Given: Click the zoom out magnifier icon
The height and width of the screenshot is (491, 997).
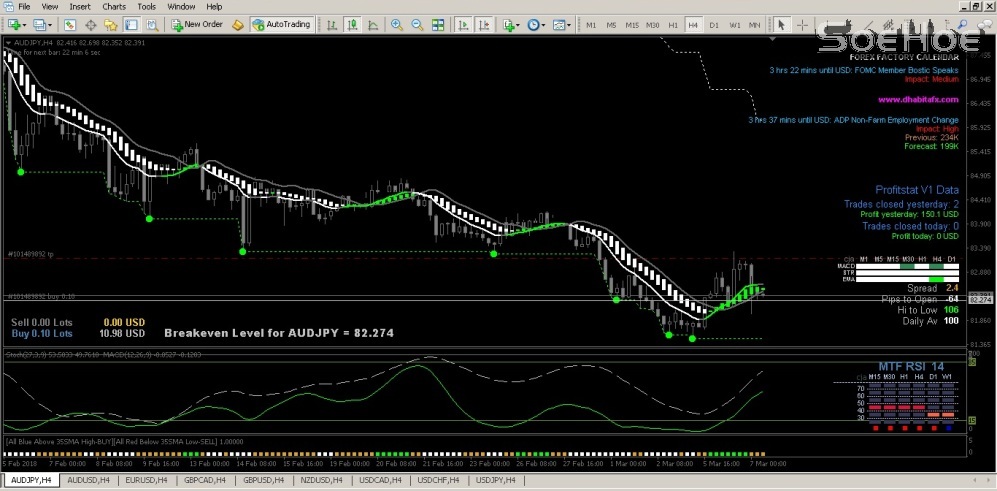Looking at the screenshot, I should [417, 24].
